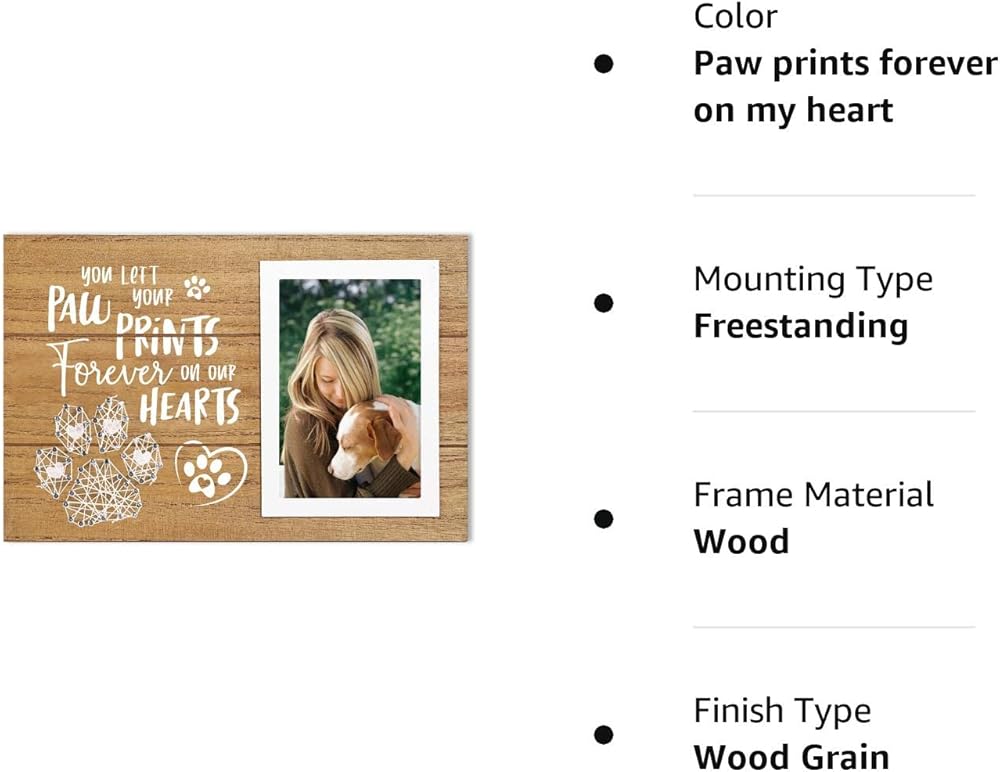
Task: Click the bullet beside Mounting Type
Action: (604, 302)
